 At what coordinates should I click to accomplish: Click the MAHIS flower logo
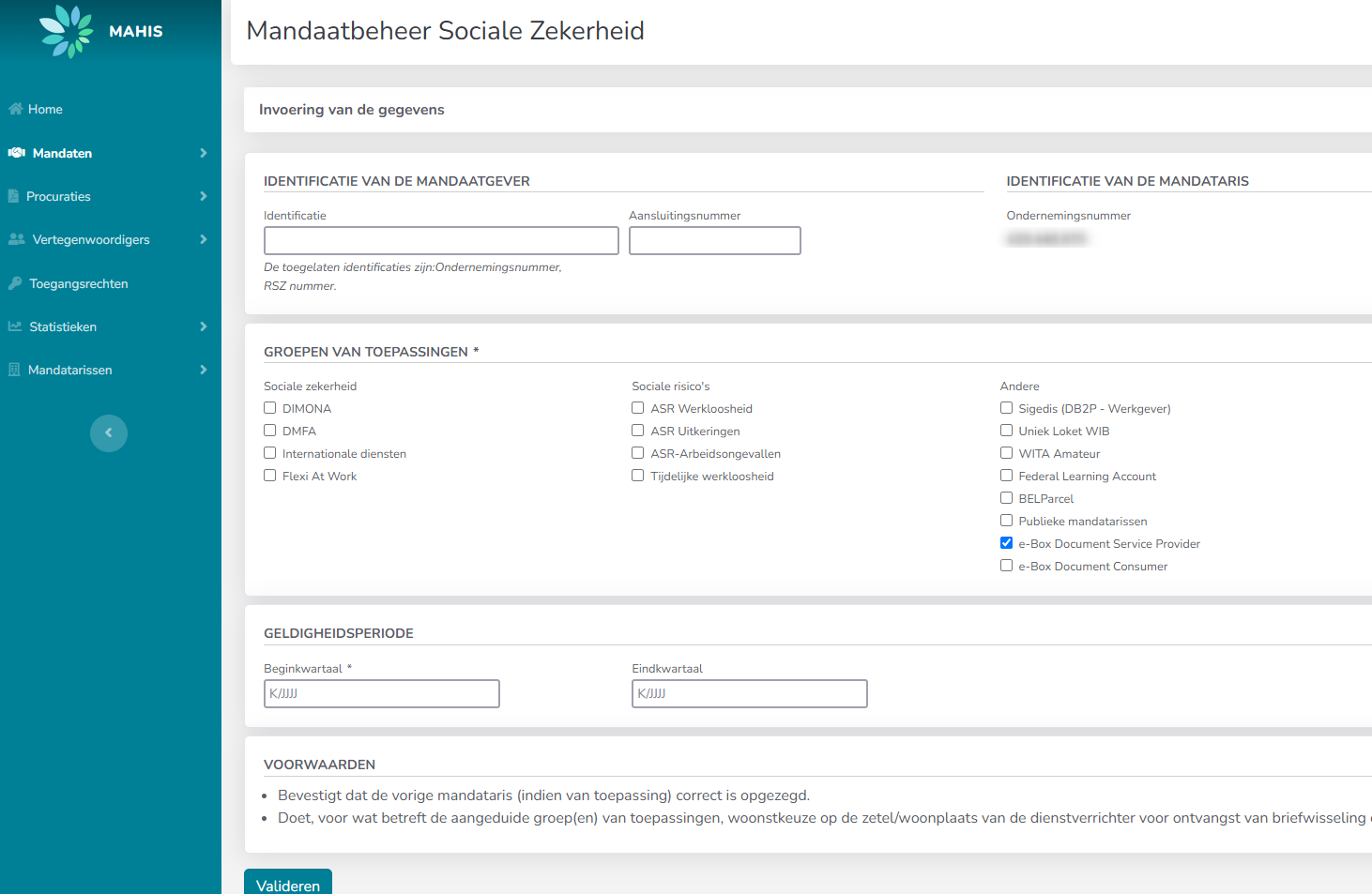click(67, 31)
